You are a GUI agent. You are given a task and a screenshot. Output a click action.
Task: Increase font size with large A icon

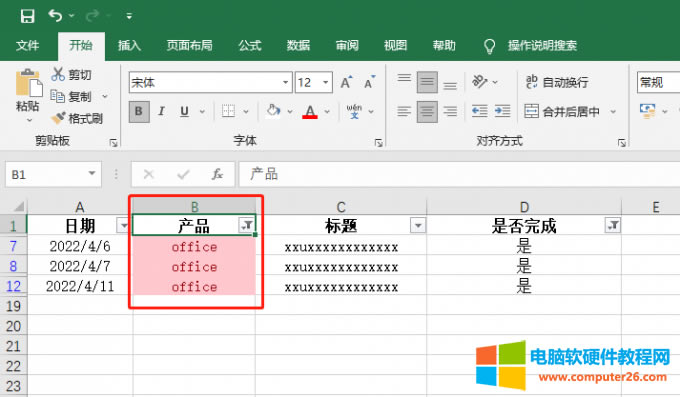pyautogui.click(x=346, y=82)
